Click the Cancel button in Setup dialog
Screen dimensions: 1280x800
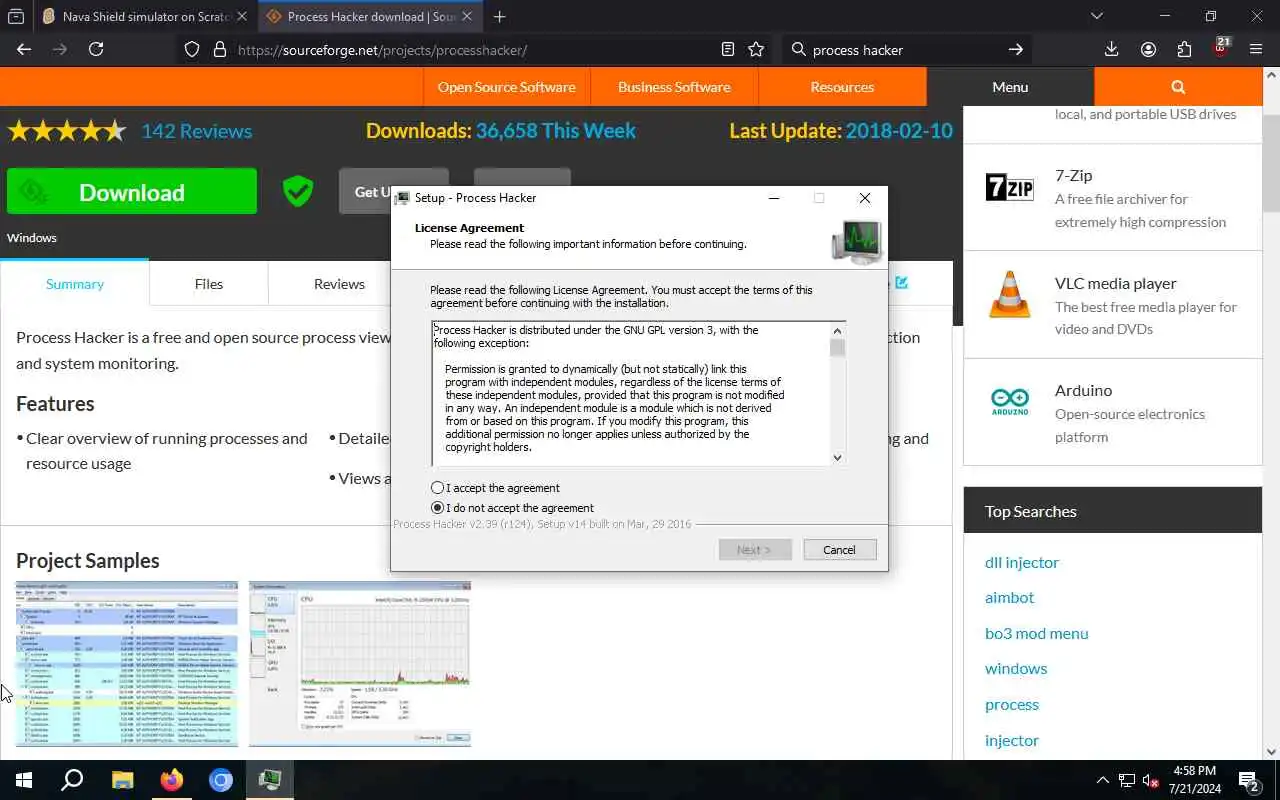click(x=839, y=550)
